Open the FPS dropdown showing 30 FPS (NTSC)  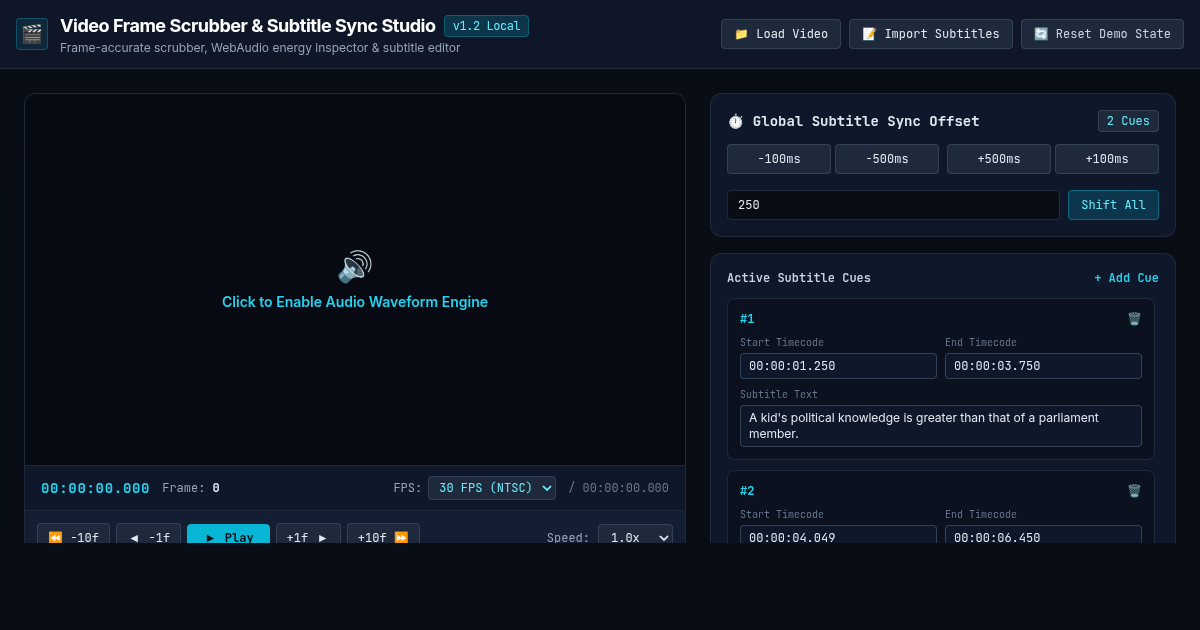[x=492, y=488]
